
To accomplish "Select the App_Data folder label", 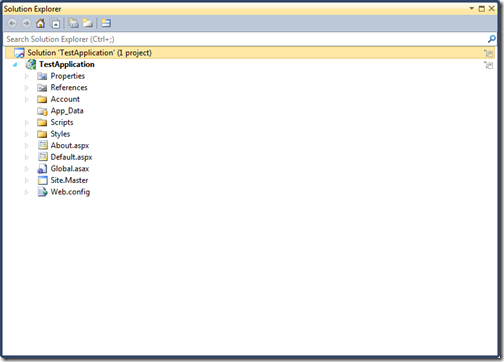I will click(67, 111).
